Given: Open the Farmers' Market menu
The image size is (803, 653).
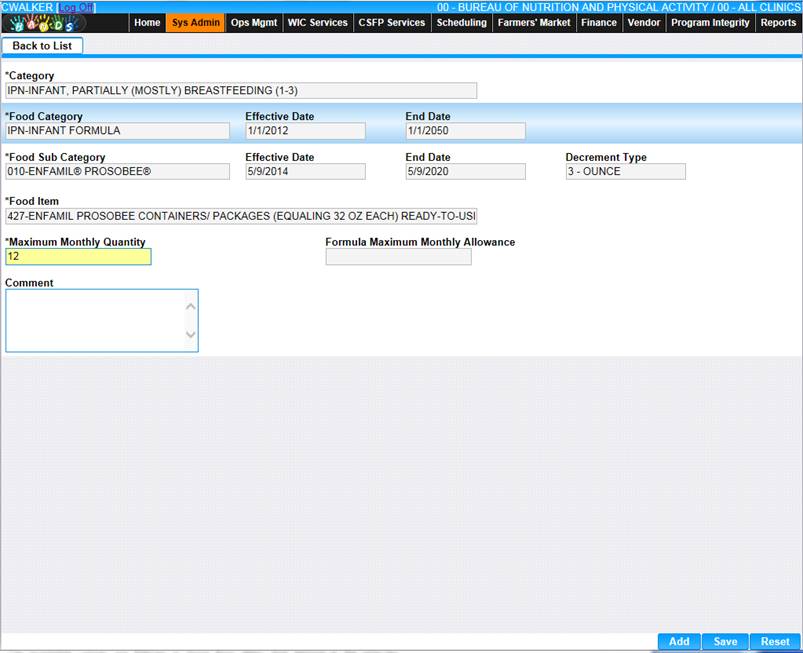Looking at the screenshot, I should 534,23.
